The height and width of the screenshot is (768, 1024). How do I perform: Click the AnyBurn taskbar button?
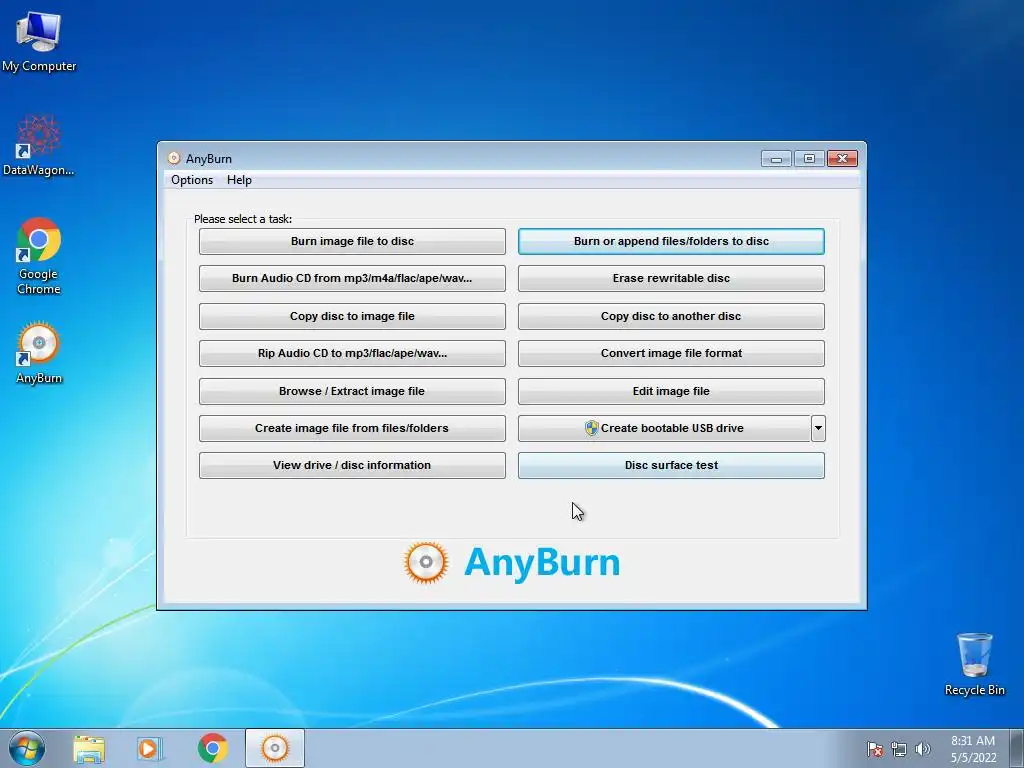pos(275,748)
